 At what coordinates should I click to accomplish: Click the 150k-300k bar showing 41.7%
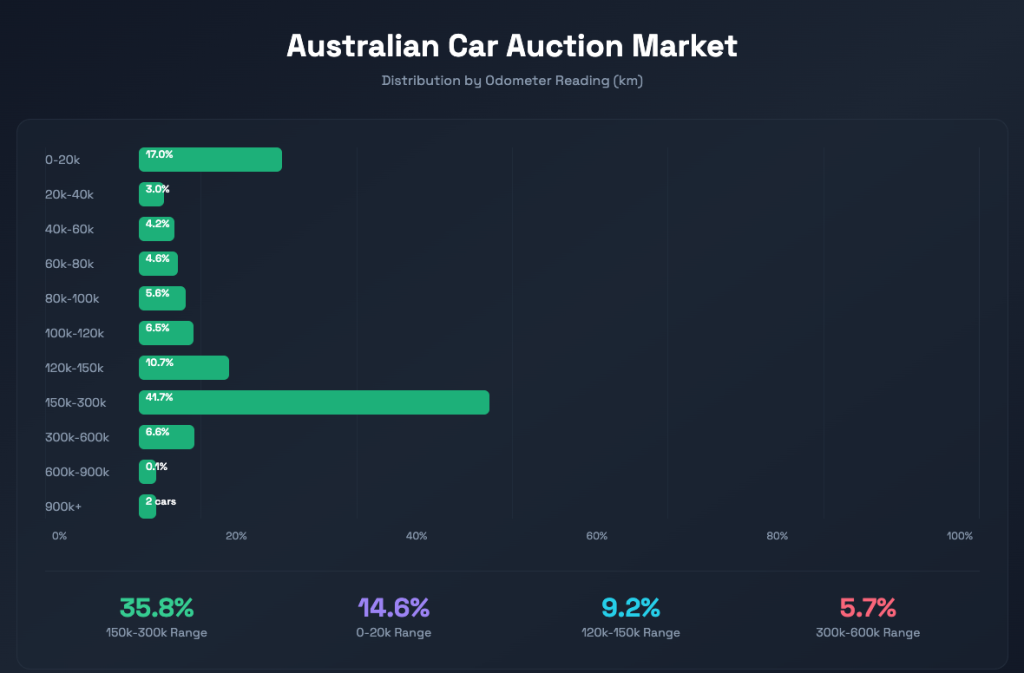[314, 402]
